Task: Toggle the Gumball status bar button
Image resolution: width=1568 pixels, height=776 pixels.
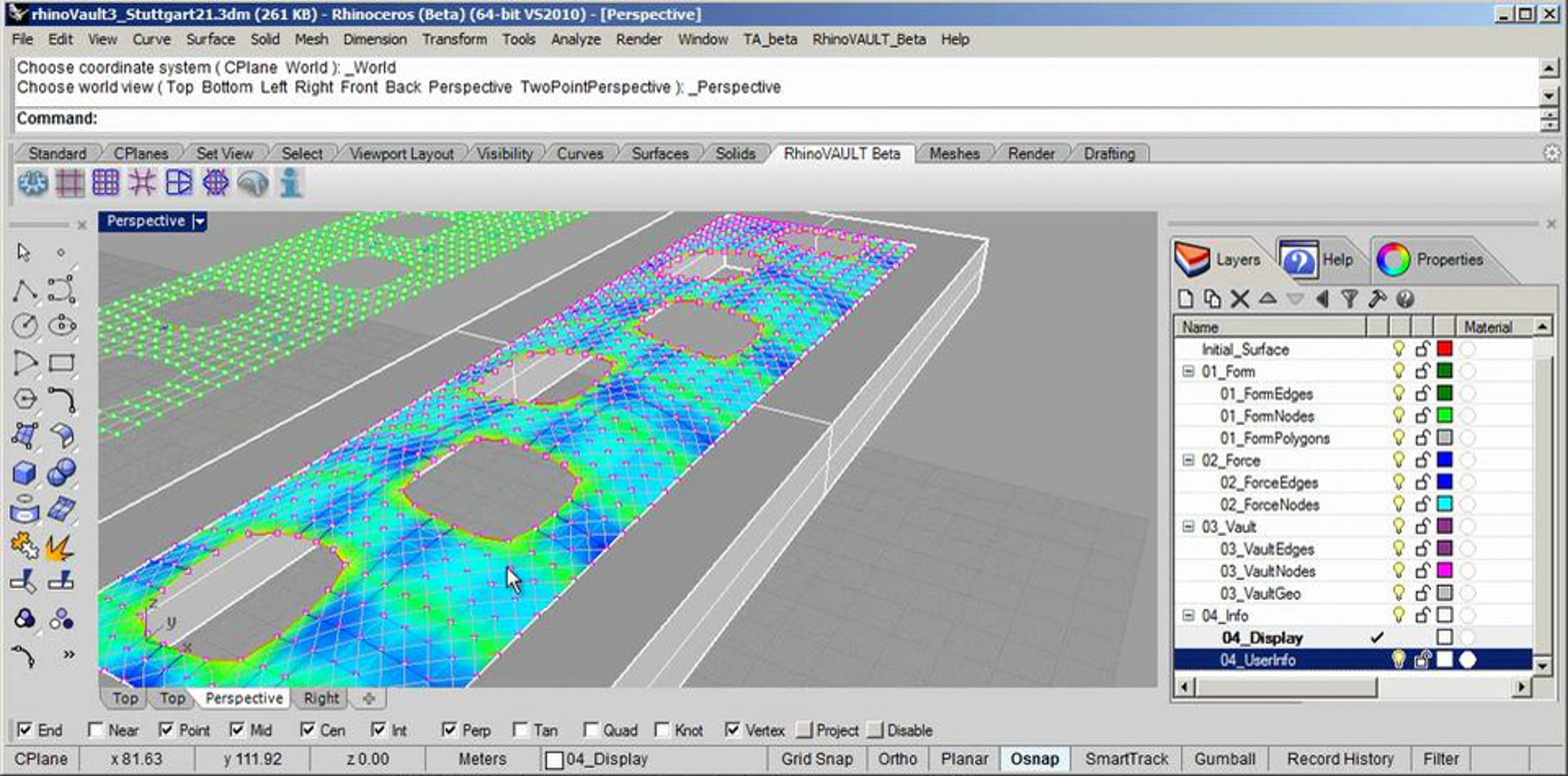Action: [x=1224, y=759]
